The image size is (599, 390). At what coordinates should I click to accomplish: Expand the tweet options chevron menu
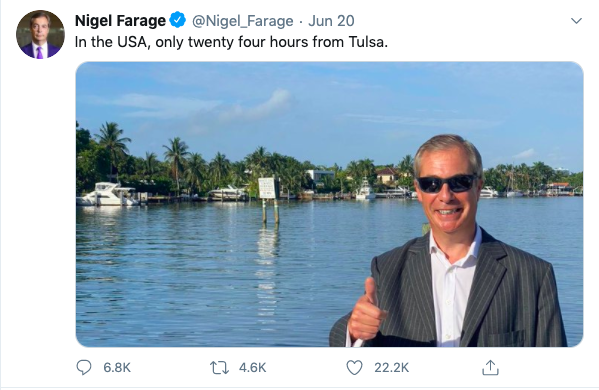(x=576, y=21)
